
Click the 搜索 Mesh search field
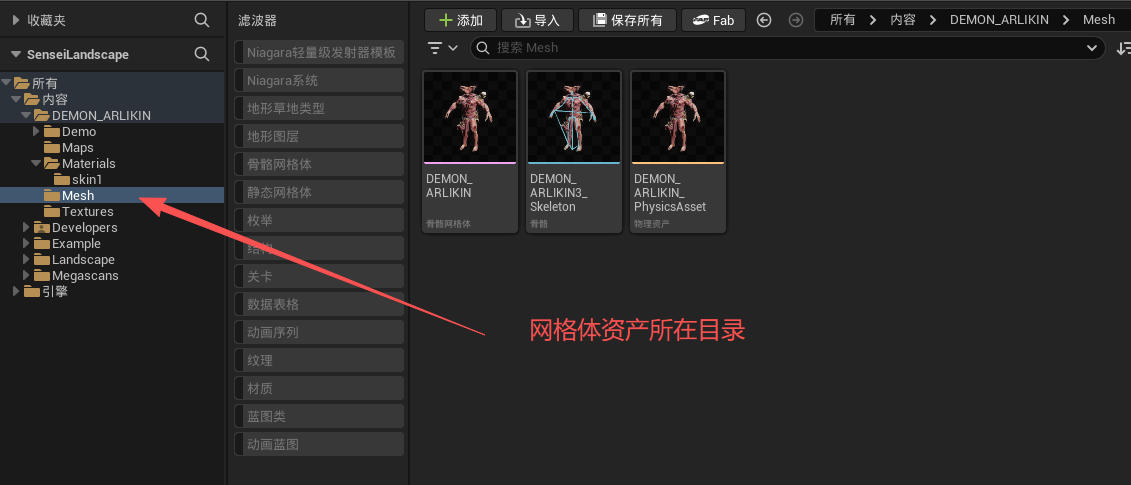tap(788, 48)
